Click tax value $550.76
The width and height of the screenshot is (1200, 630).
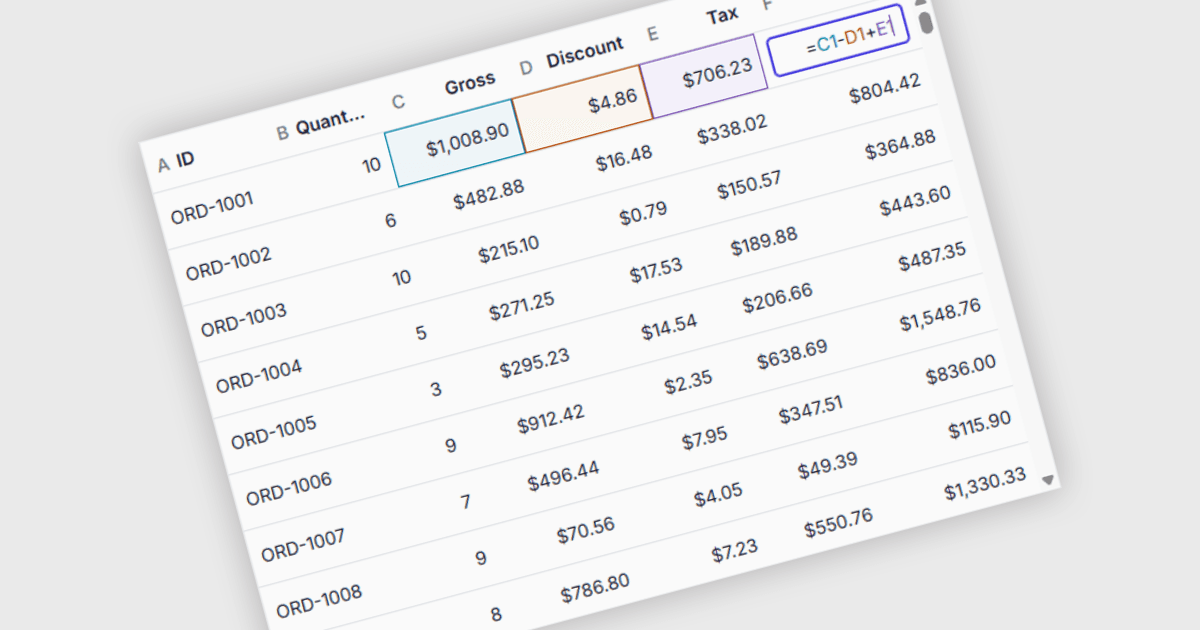(838, 523)
